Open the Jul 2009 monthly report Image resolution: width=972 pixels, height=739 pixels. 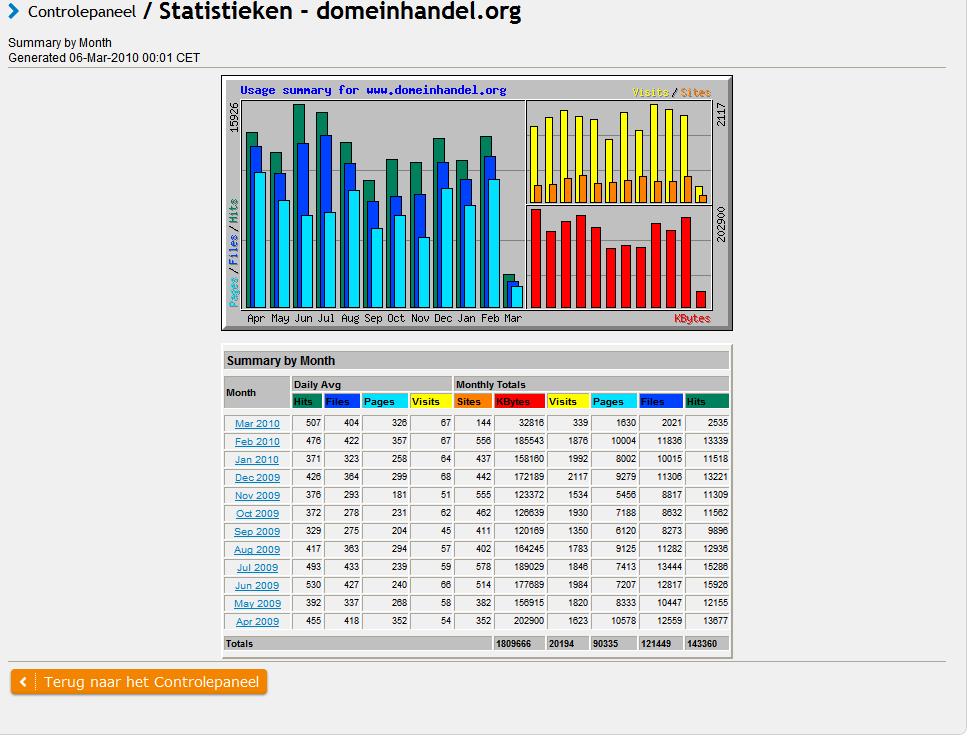click(257, 567)
